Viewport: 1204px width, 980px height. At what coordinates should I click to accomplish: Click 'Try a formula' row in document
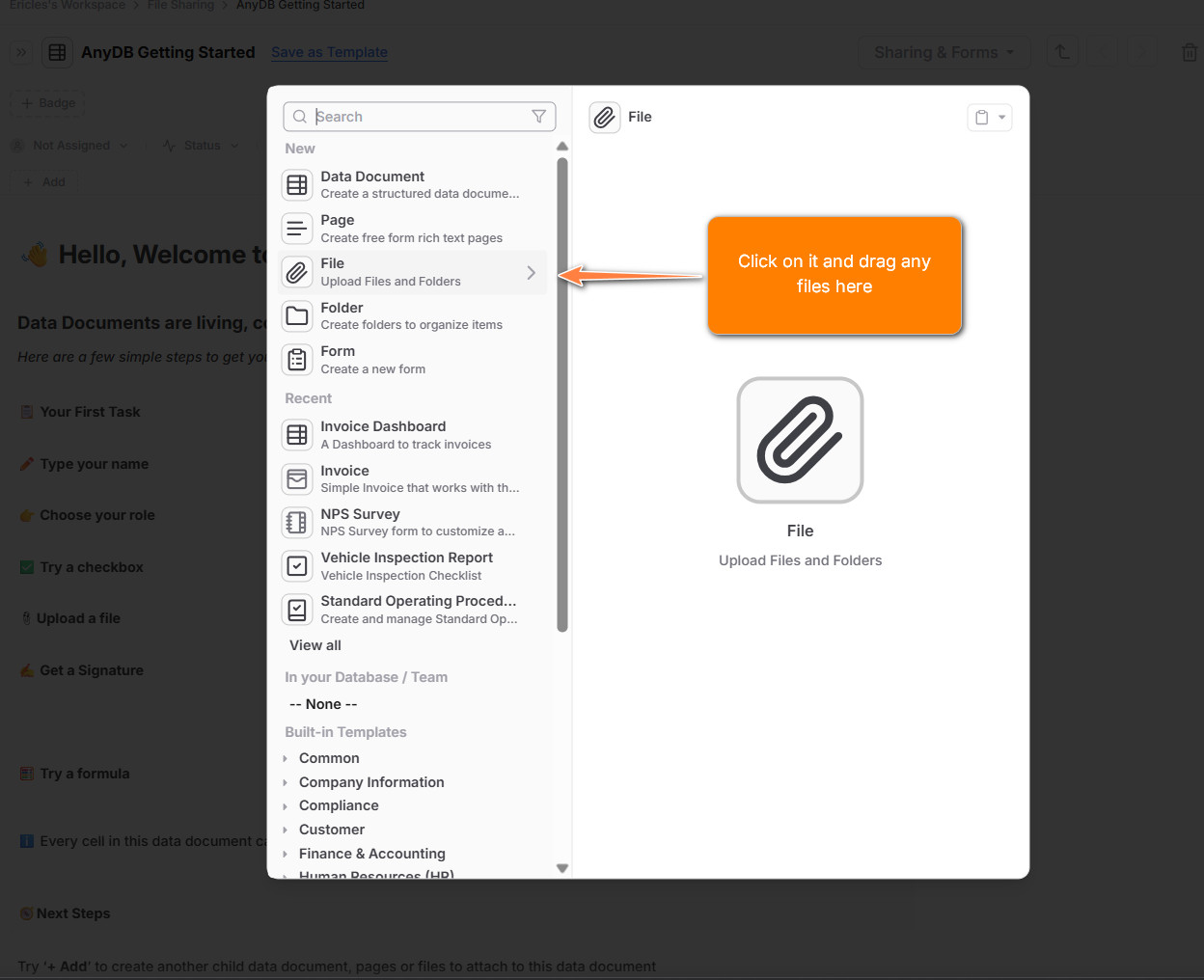click(84, 774)
